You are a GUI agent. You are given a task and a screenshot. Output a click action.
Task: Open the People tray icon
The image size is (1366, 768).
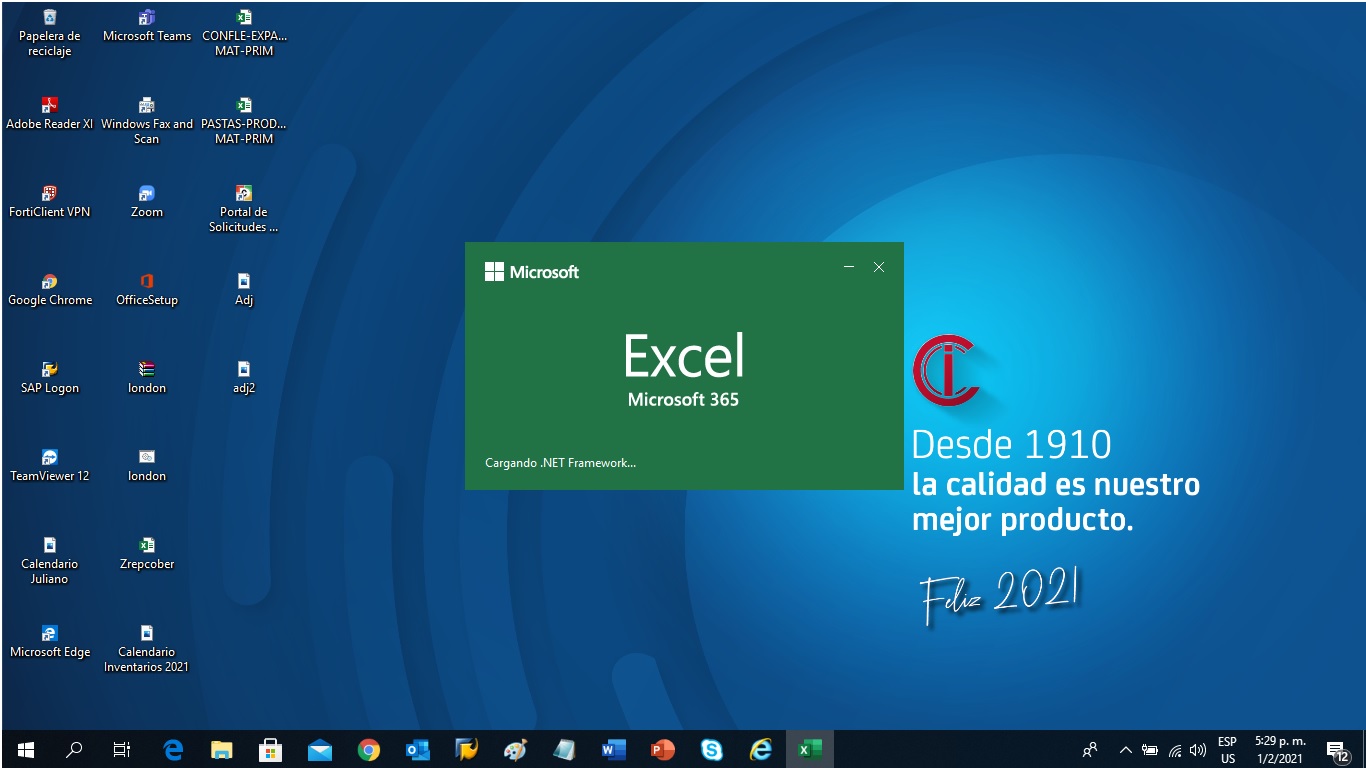[x=1090, y=749]
